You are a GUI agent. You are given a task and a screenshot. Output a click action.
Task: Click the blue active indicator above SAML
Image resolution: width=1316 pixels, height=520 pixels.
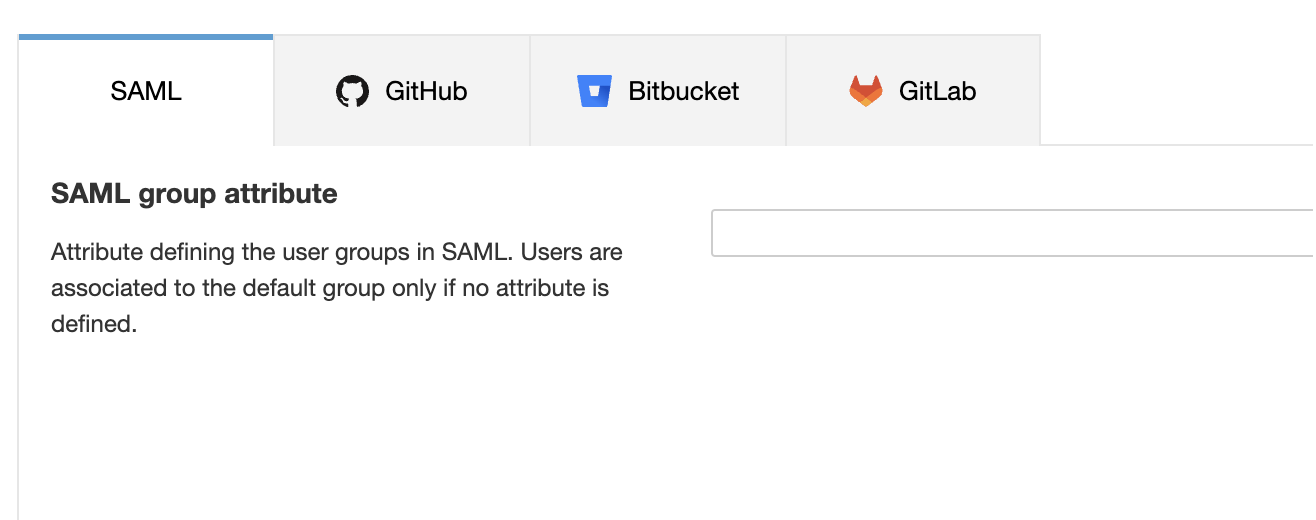pos(146,37)
